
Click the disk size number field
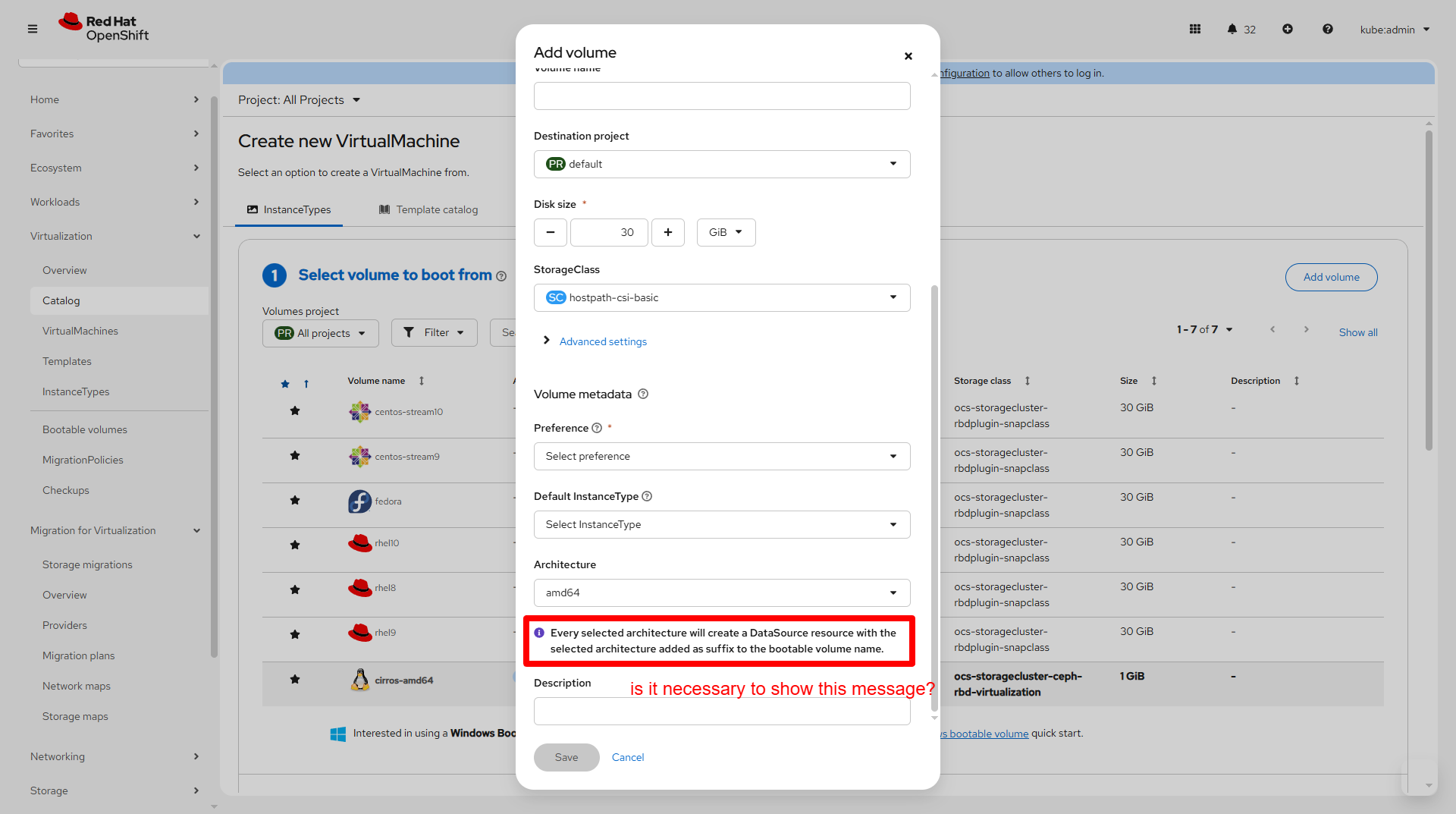(x=609, y=232)
